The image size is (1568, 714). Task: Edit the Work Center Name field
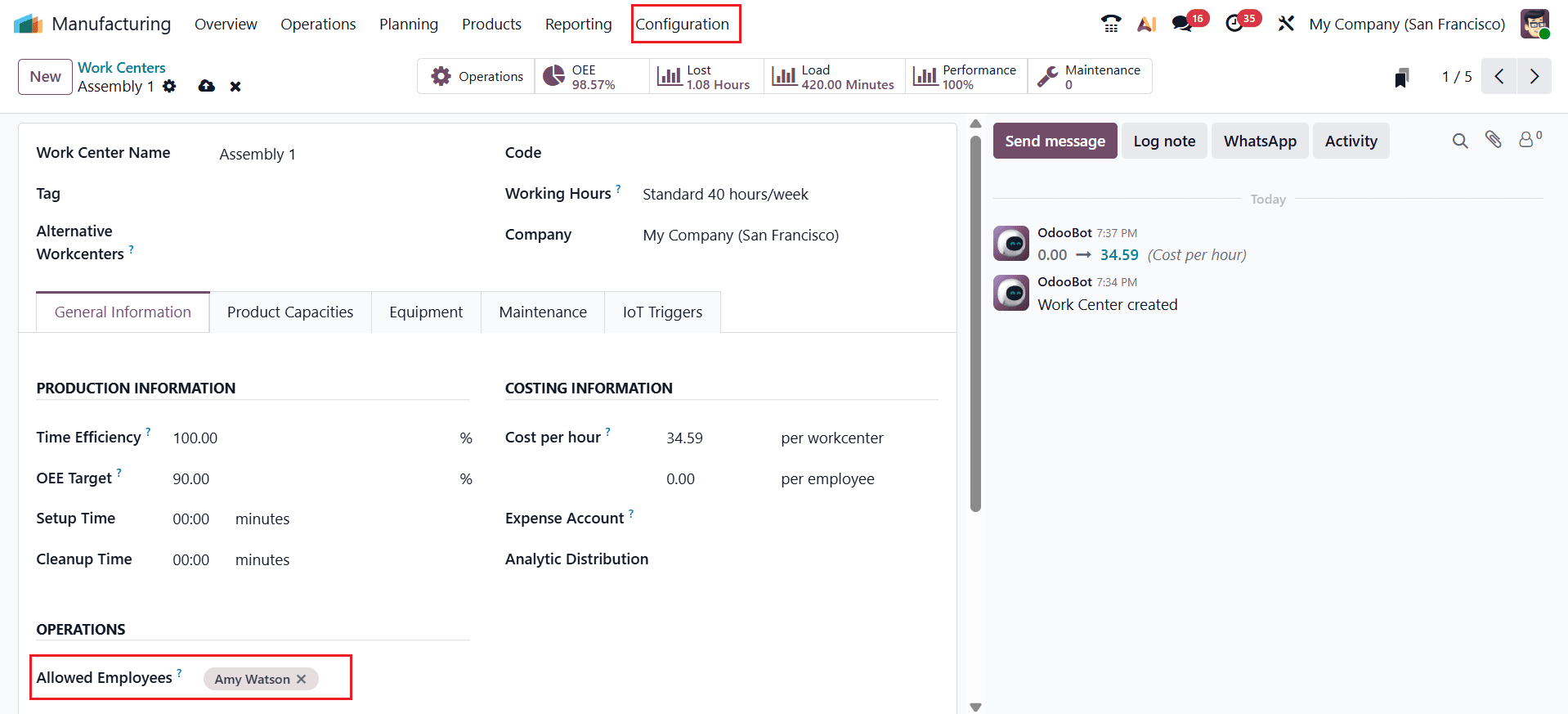[x=343, y=154]
